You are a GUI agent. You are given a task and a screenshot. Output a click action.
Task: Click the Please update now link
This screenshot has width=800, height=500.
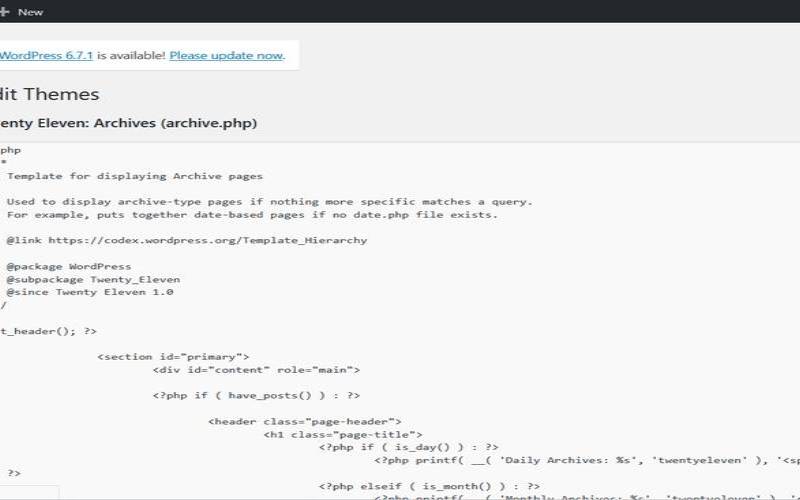point(226,55)
